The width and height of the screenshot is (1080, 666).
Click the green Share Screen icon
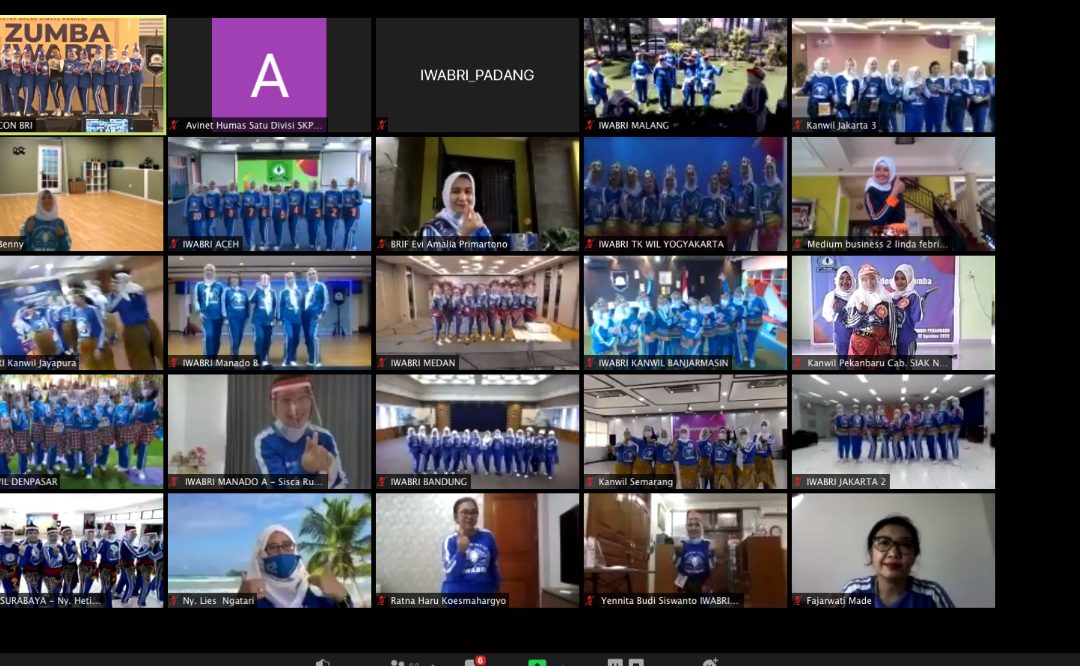point(538,663)
